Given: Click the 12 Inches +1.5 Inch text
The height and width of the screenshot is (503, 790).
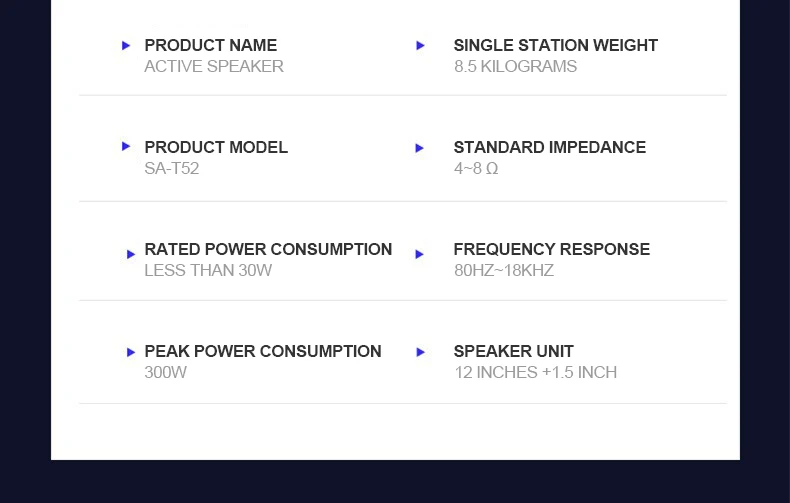Looking at the screenshot, I should pos(536,372).
